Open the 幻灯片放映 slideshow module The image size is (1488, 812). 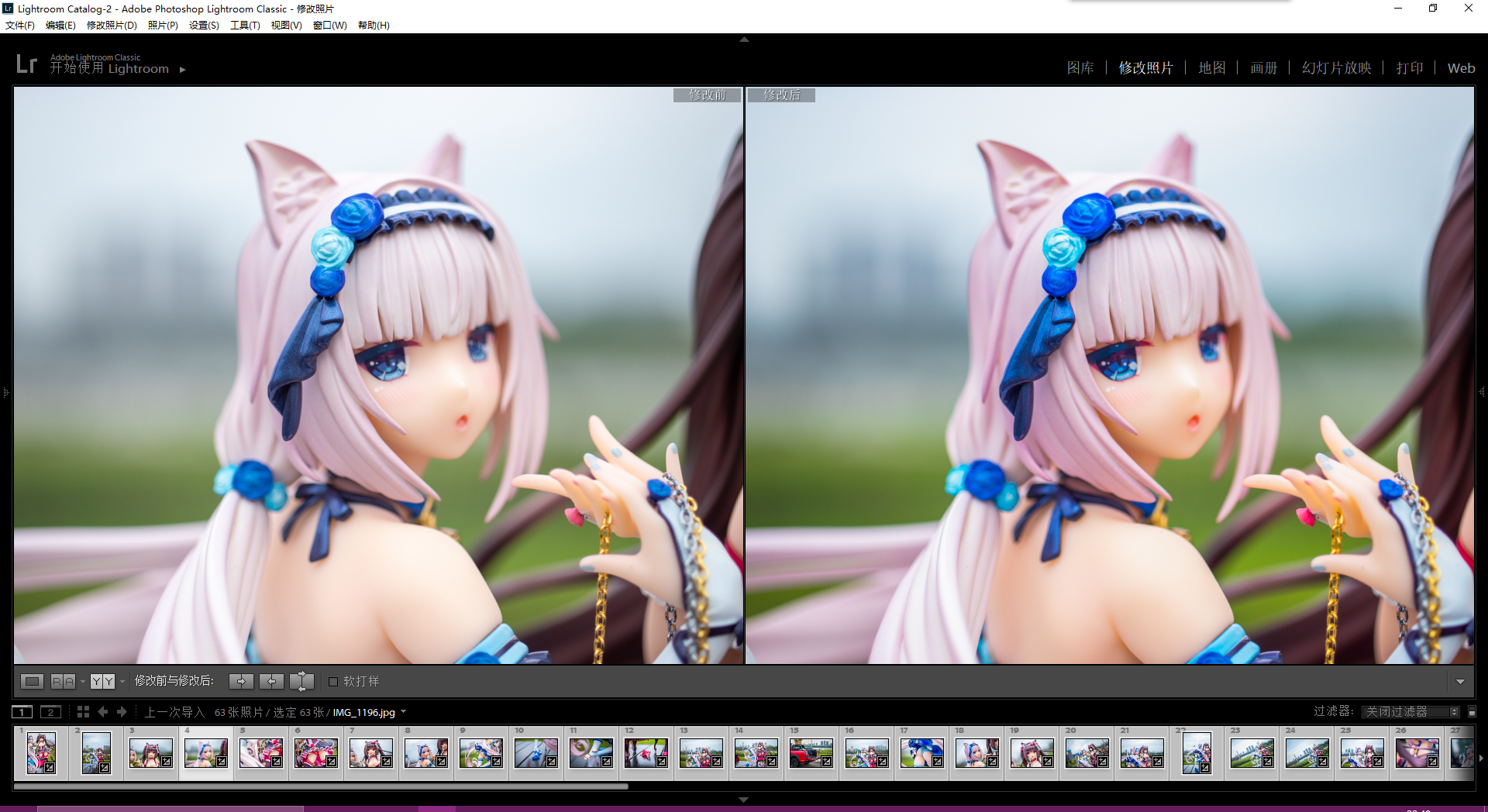(1336, 68)
